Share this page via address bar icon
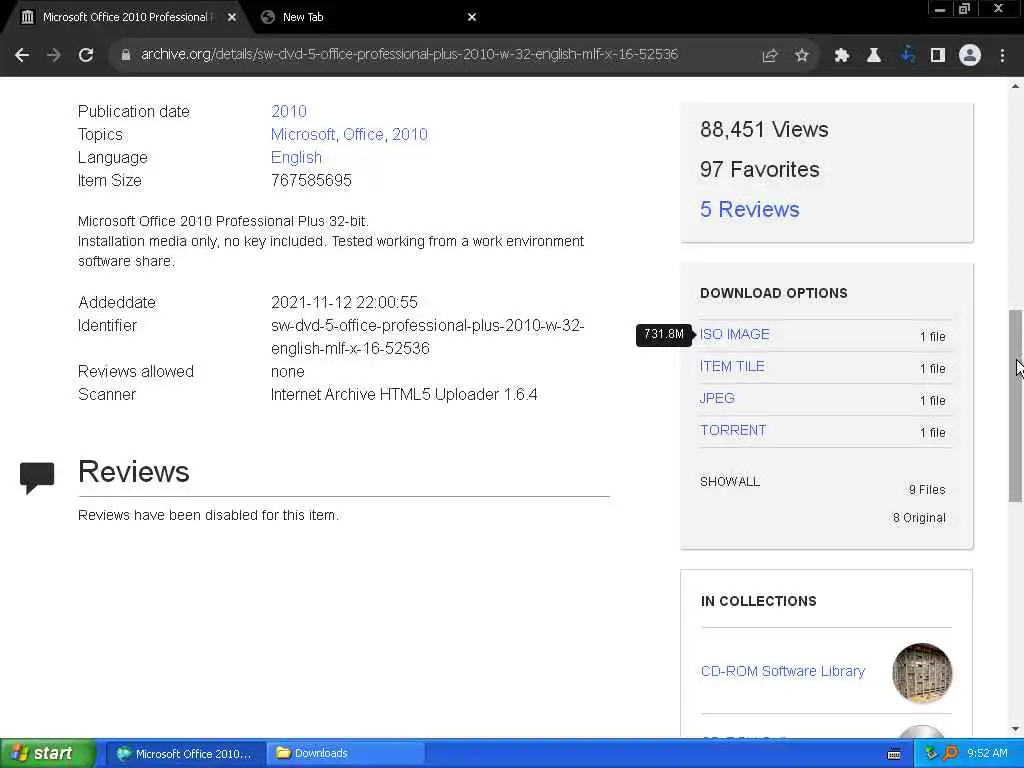 [769, 56]
